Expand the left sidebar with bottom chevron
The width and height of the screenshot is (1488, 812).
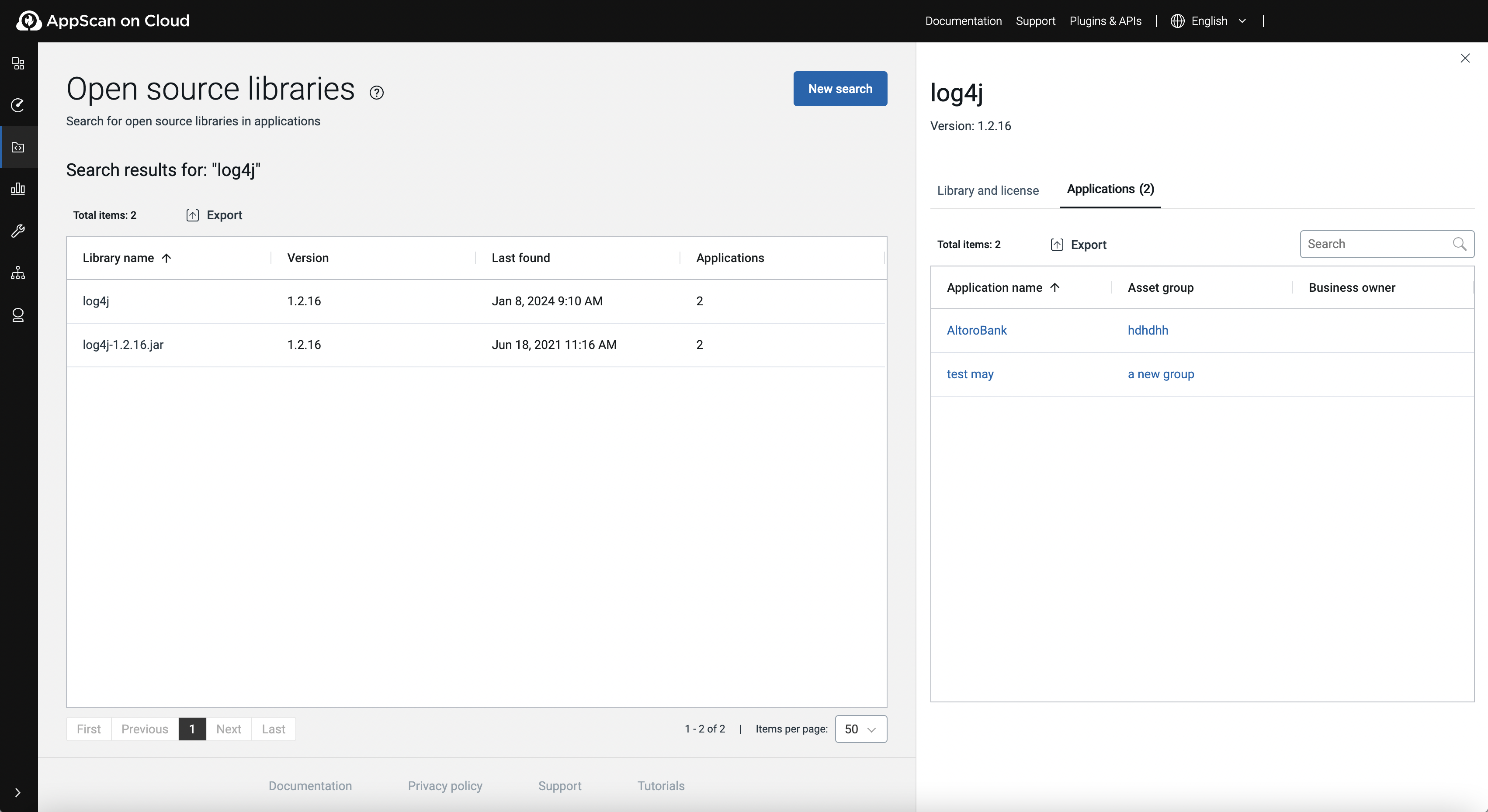tap(18, 792)
